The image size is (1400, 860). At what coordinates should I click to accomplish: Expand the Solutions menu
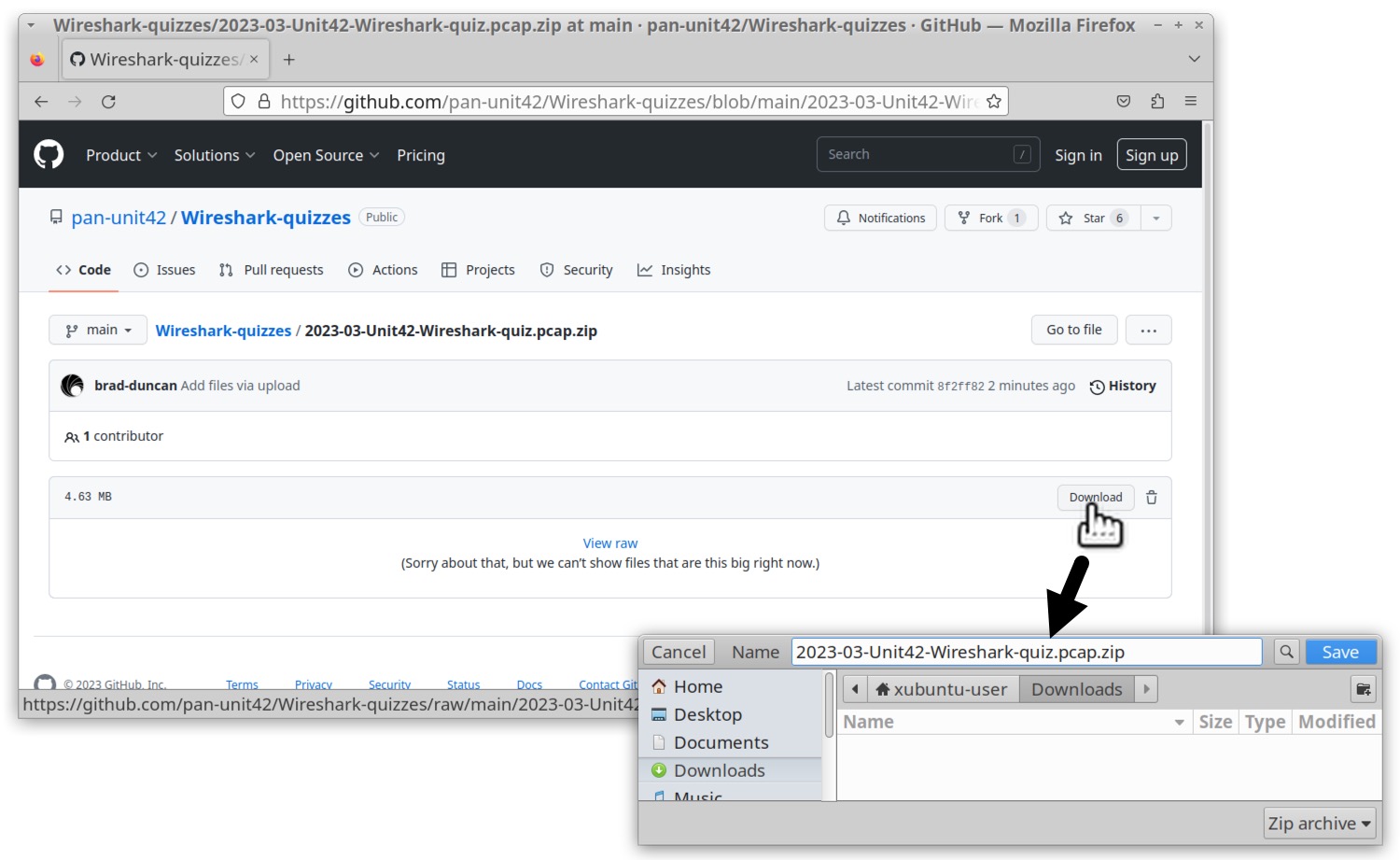click(x=215, y=155)
